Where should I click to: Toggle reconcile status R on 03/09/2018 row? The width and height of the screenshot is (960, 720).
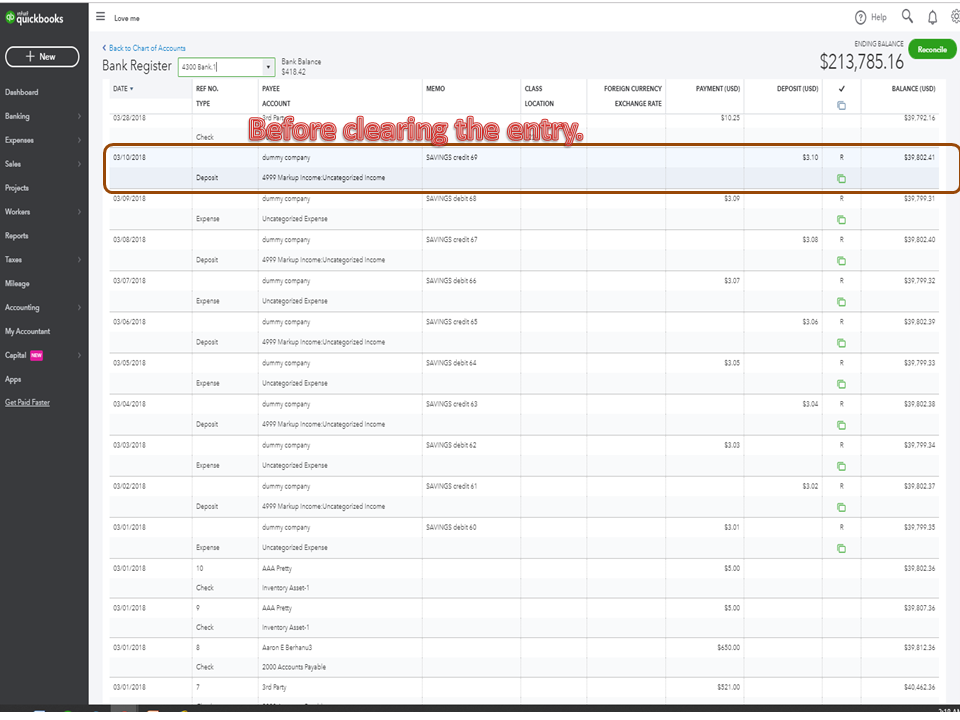tap(841, 198)
